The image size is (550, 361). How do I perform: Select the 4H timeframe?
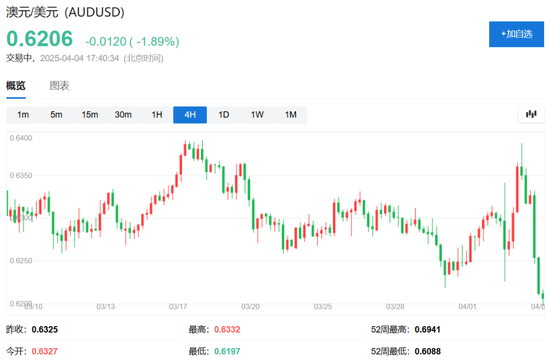tap(190, 115)
